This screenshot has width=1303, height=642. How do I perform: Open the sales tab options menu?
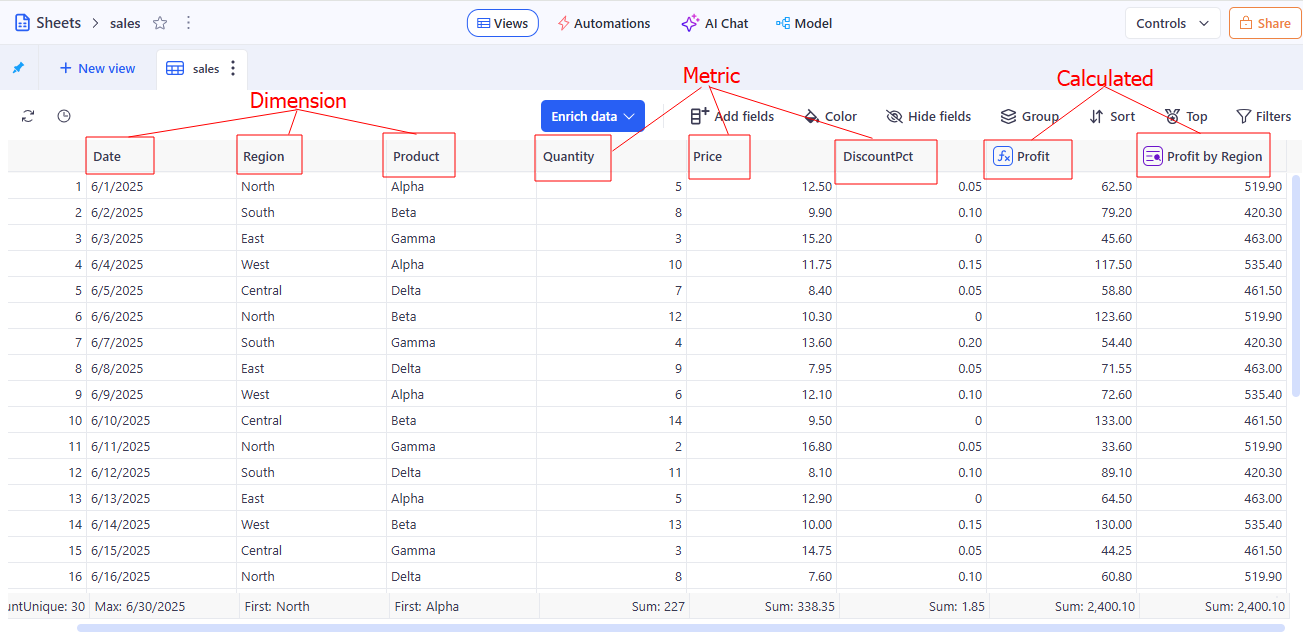(234, 68)
